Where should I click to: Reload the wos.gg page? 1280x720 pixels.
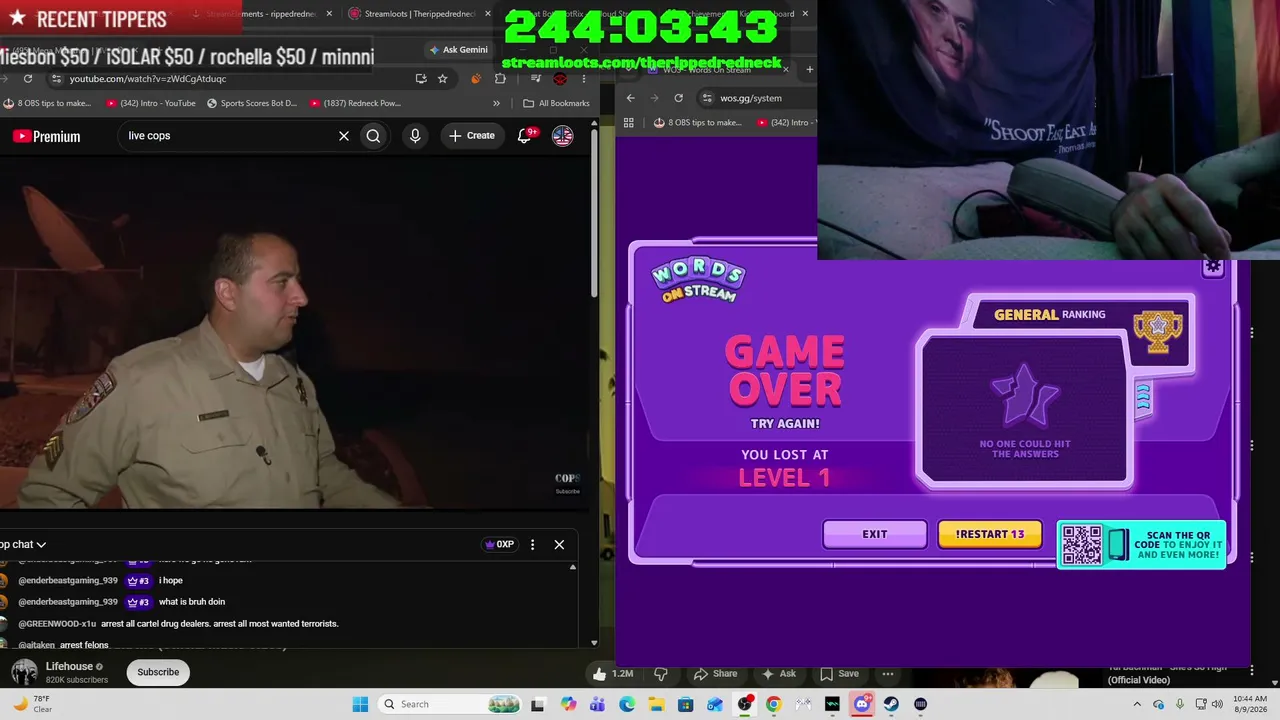click(679, 98)
